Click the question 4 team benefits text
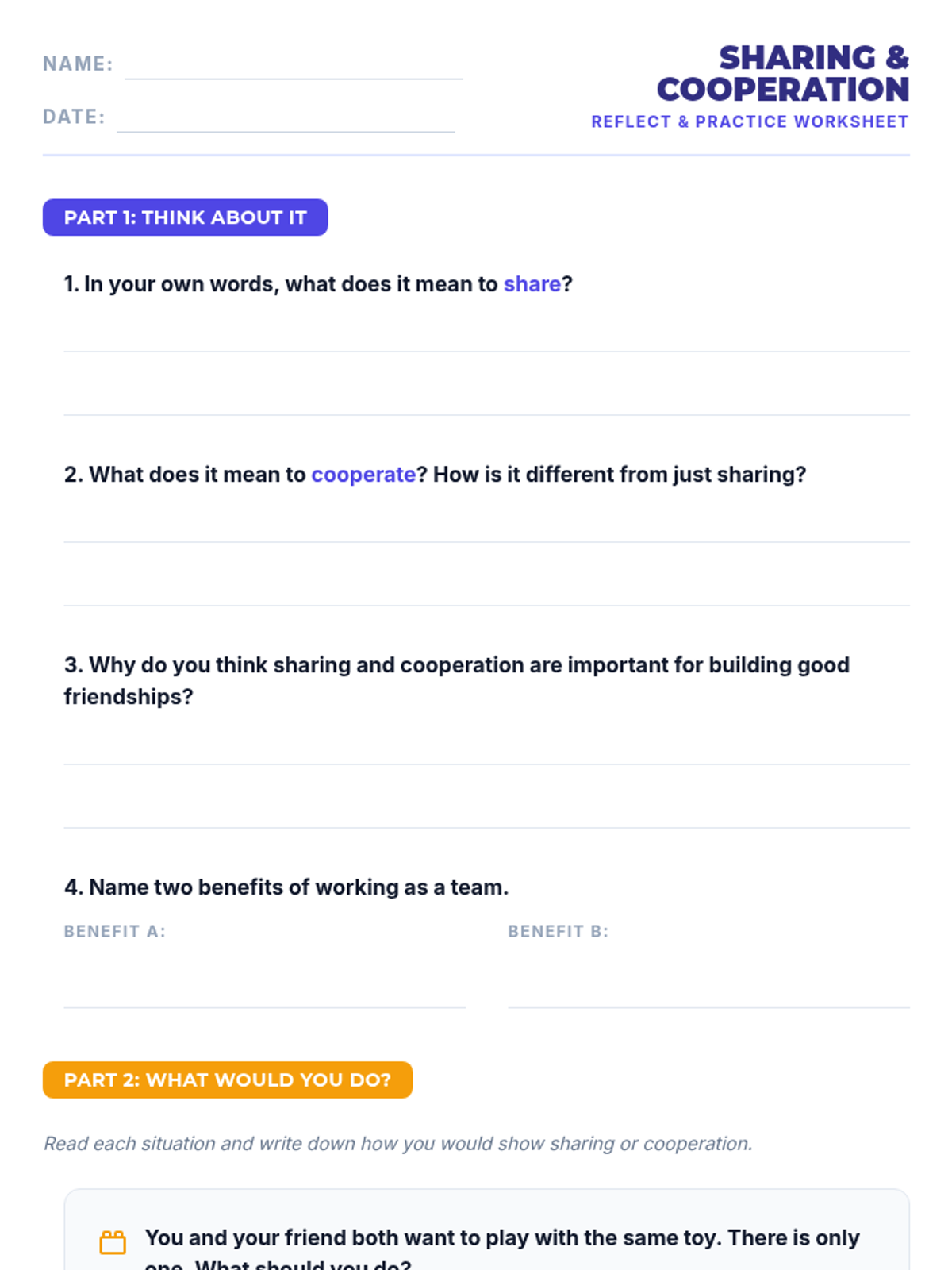 pyautogui.click(x=286, y=887)
